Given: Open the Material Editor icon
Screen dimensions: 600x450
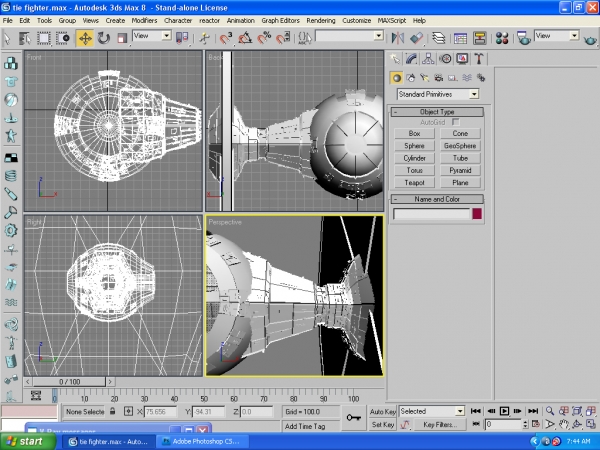Looking at the screenshot, I should coord(502,38).
